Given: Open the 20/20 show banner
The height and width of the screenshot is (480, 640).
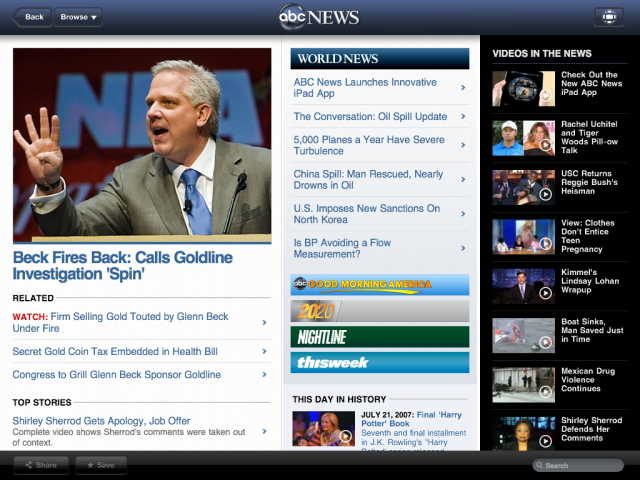Looking at the screenshot, I should 380,311.
